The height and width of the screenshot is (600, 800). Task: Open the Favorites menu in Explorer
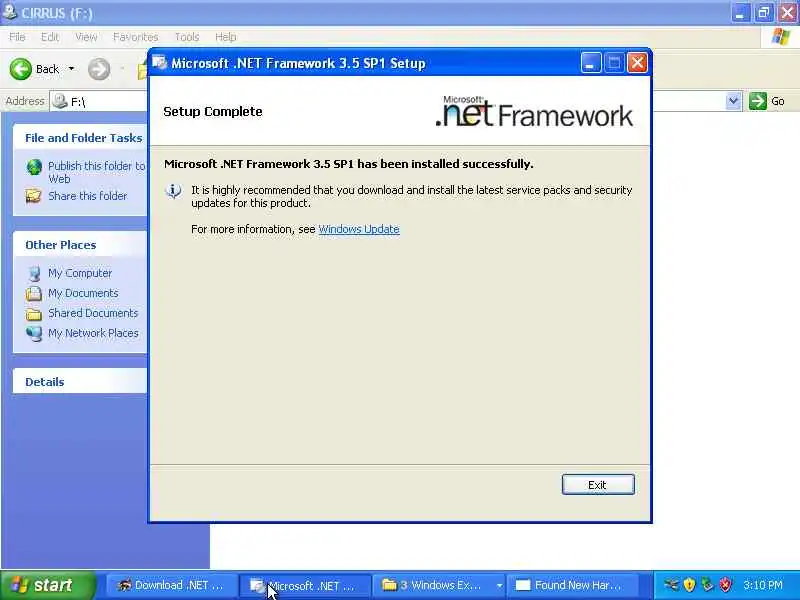135,37
